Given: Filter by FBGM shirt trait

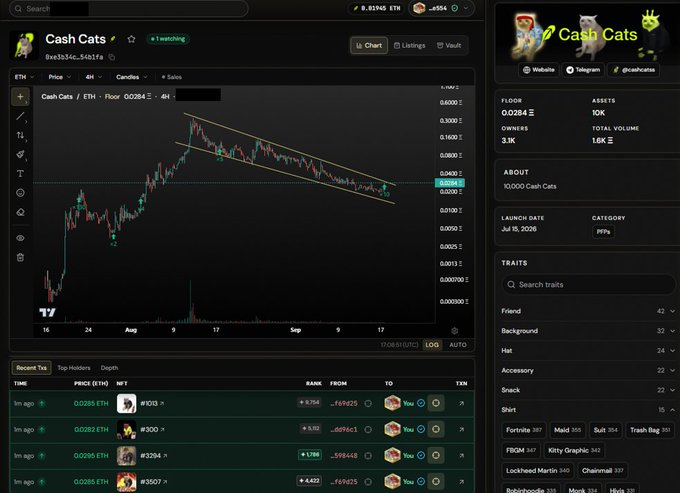Looking at the screenshot, I should pos(521,451).
